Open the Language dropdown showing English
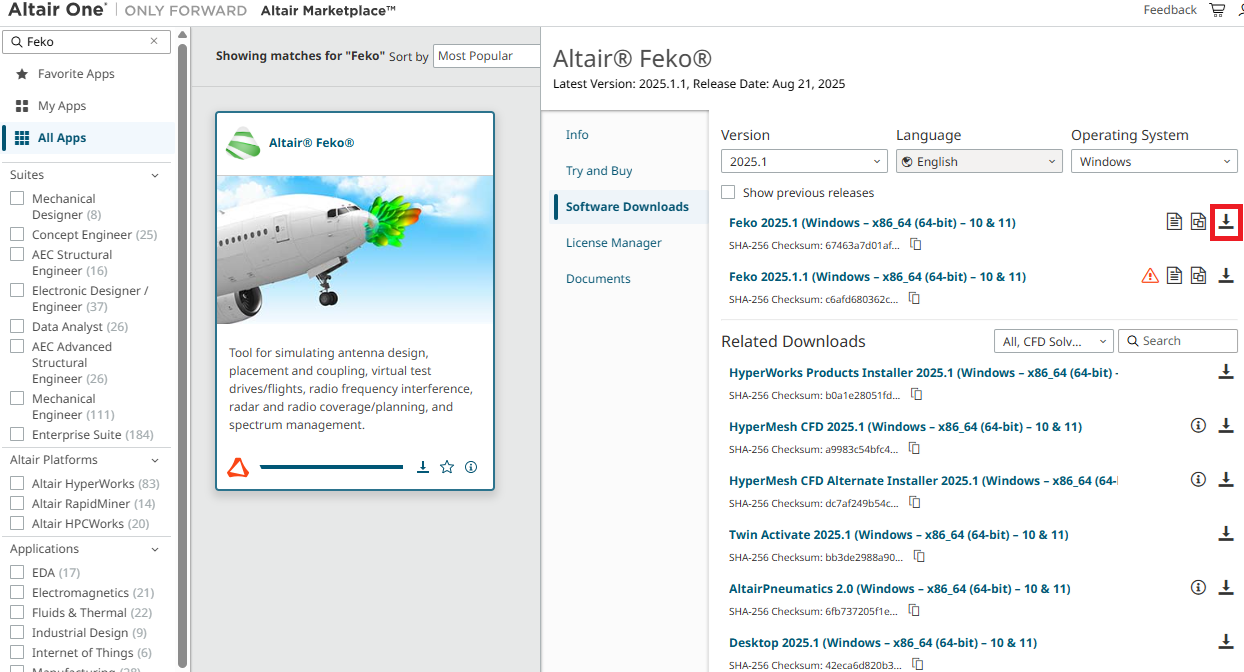This screenshot has width=1244, height=672. (979, 161)
